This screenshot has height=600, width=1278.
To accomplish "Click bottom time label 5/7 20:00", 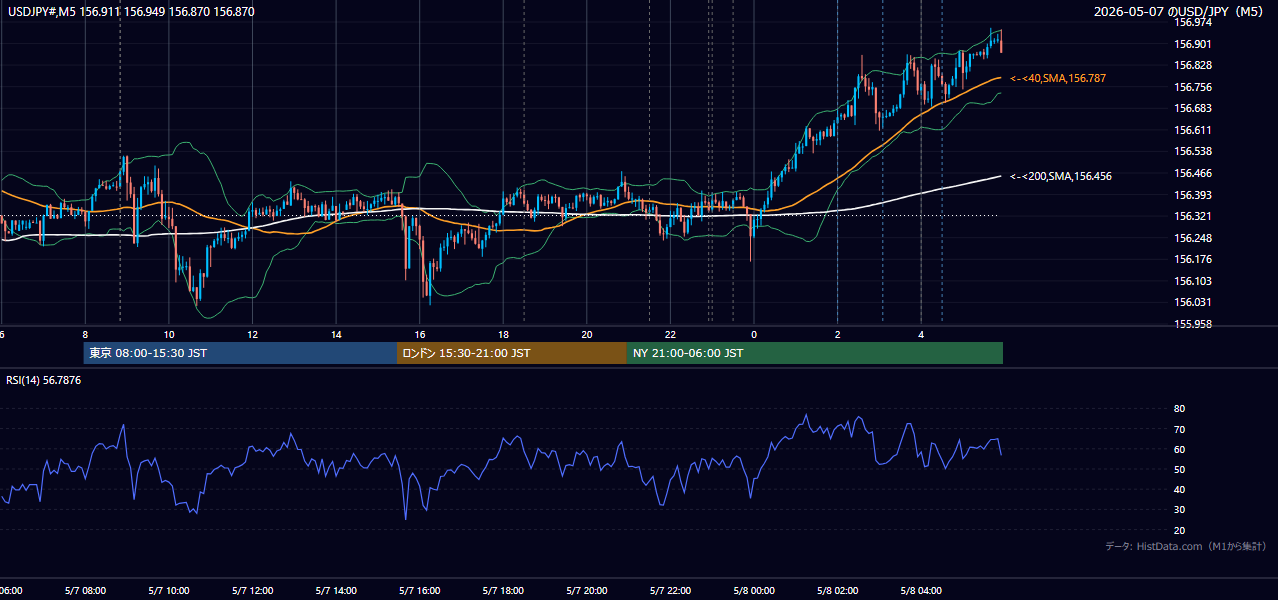I will pyautogui.click(x=586, y=591).
